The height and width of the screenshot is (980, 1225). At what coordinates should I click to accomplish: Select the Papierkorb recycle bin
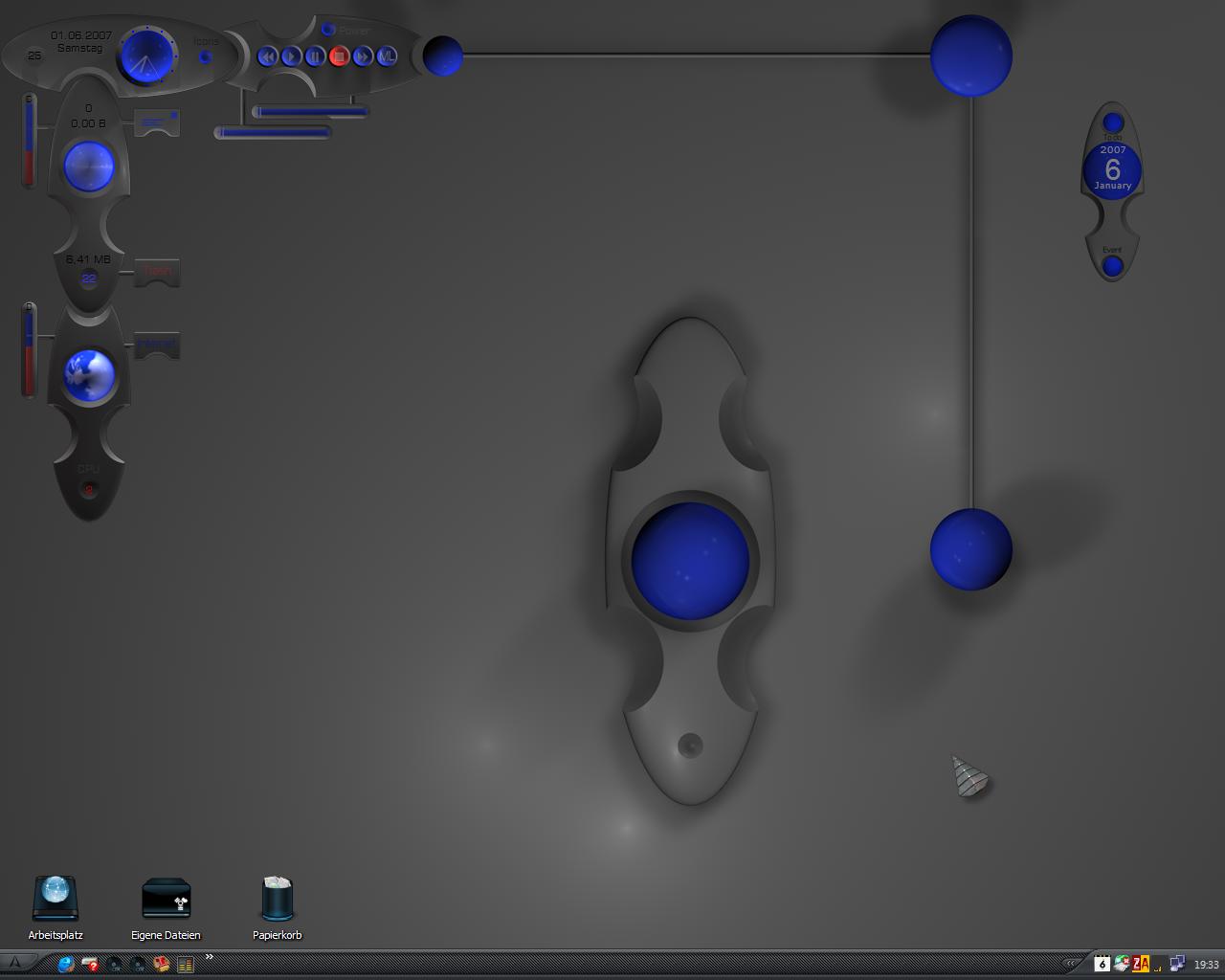(x=277, y=908)
